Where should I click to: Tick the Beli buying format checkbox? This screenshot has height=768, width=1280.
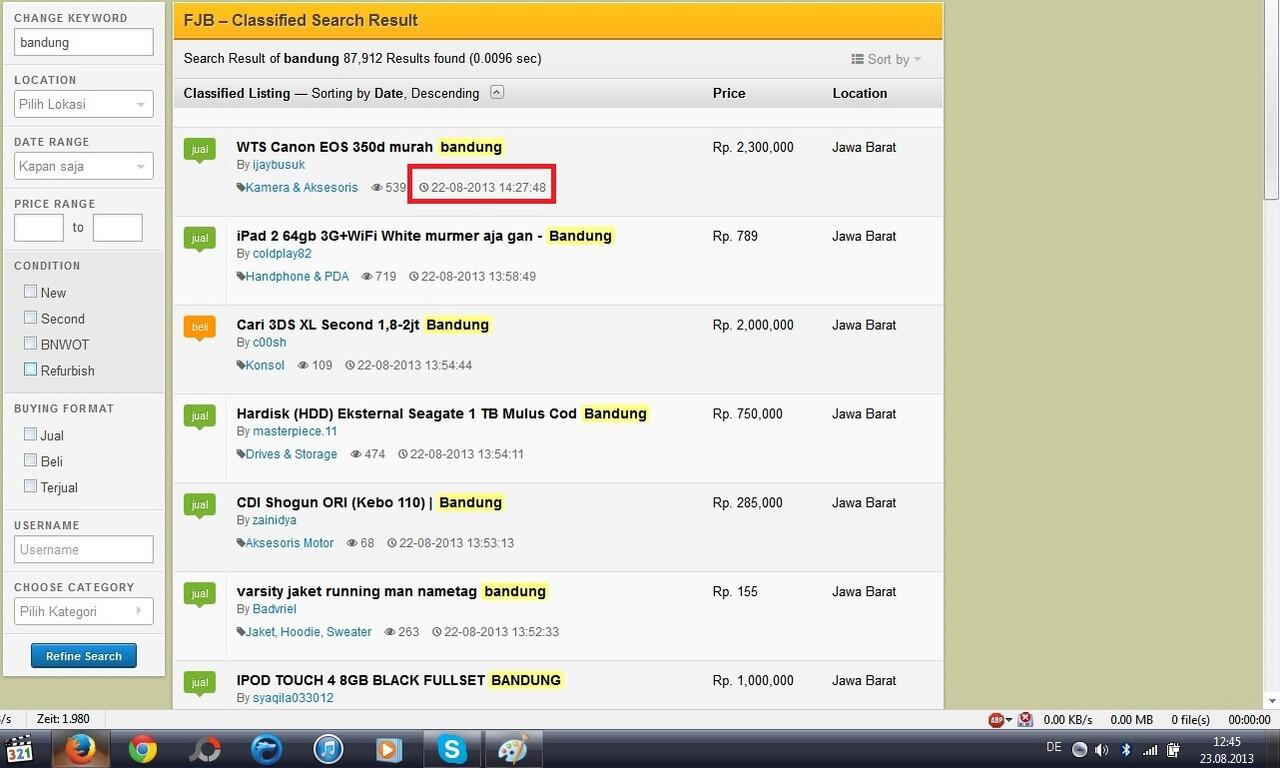pyautogui.click(x=31, y=461)
